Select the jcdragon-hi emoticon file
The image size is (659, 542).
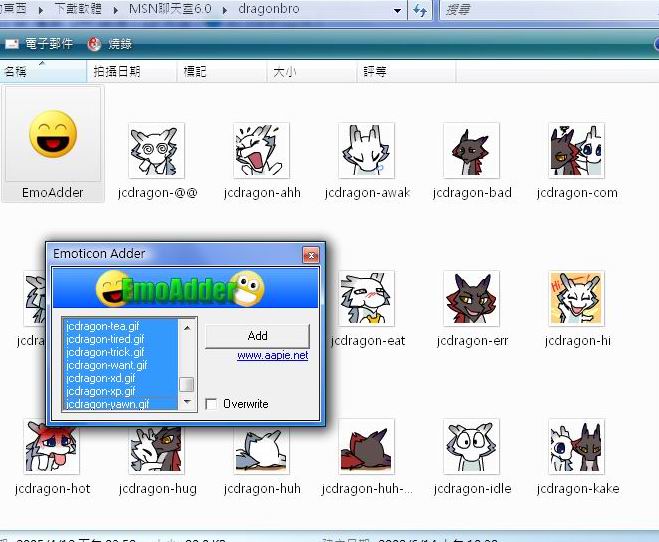[577, 299]
